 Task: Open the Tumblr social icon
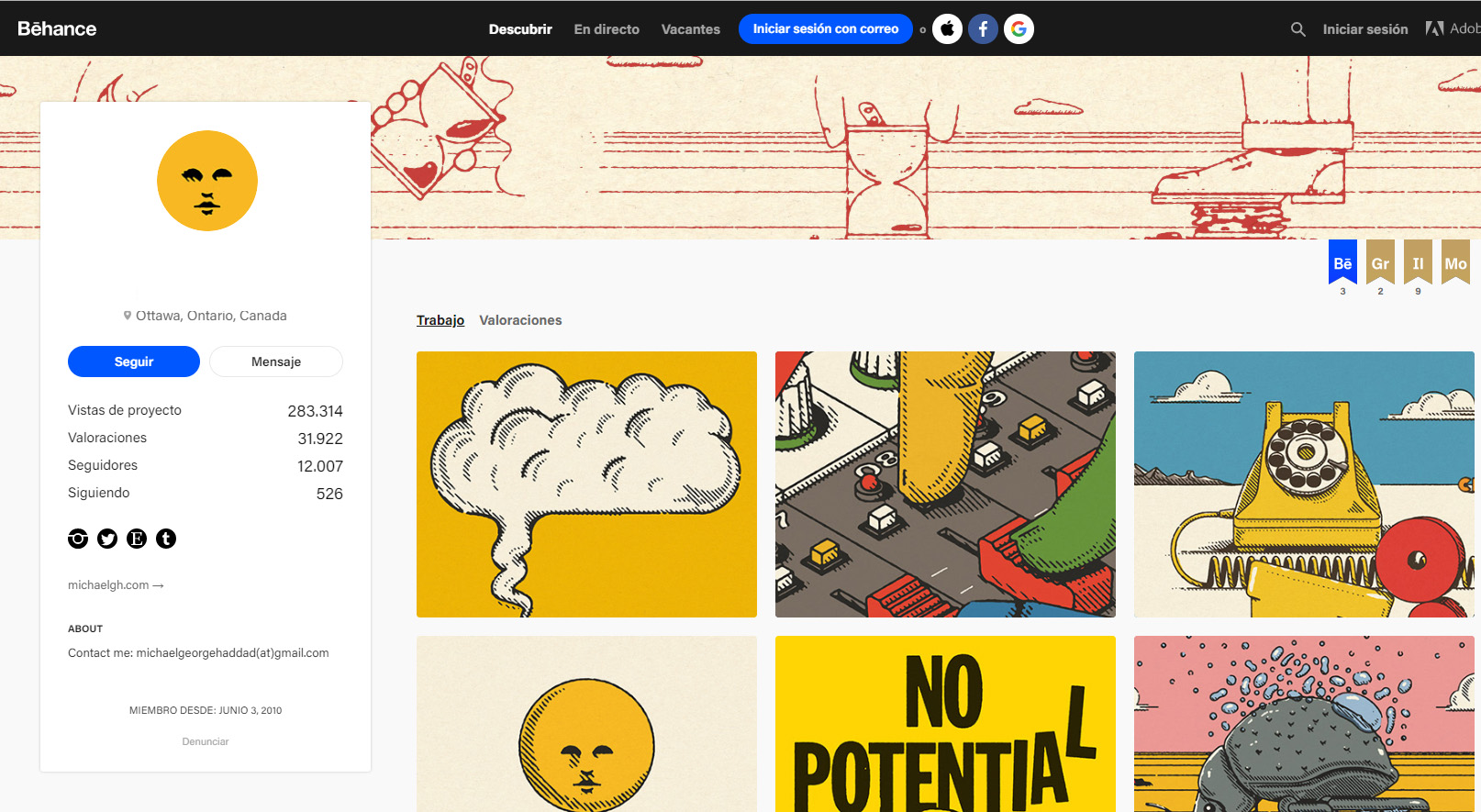click(x=166, y=539)
